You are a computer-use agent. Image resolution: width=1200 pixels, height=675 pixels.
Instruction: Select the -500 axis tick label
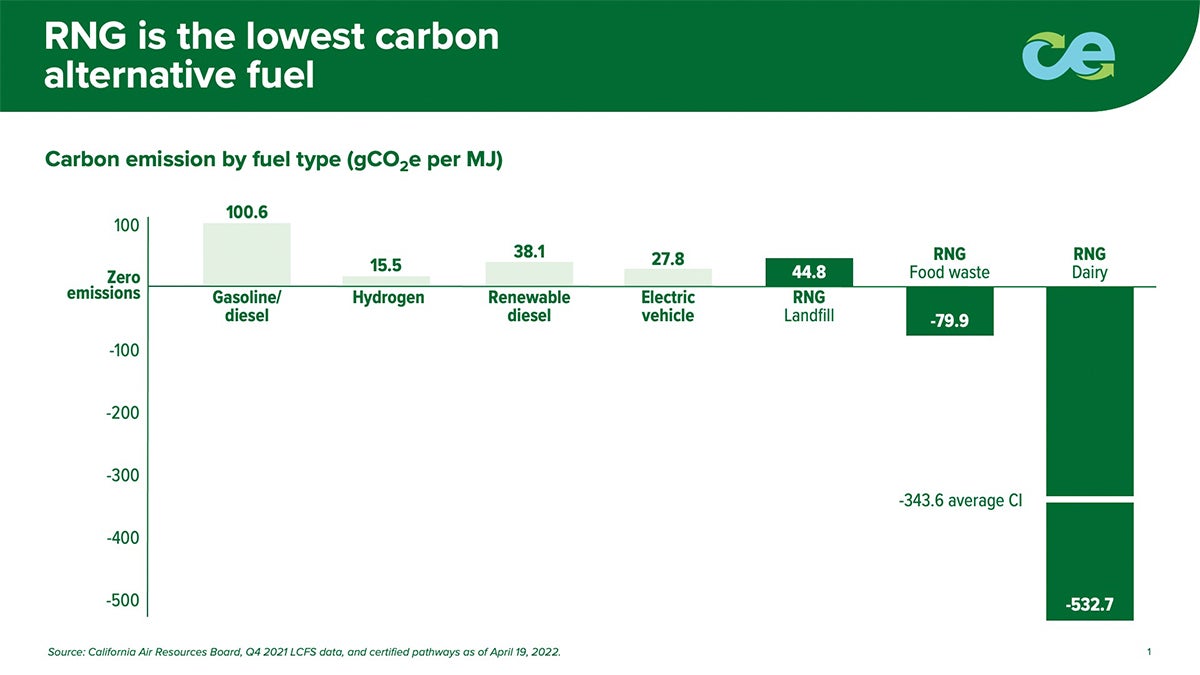tap(122, 601)
